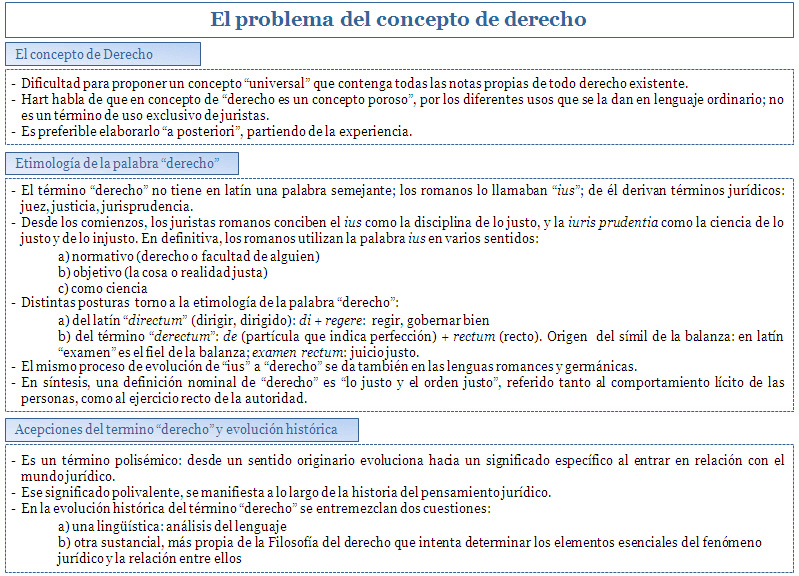The image size is (799, 576).
Task: Click item "a) una lingüística: análisis del lenguaje"
Action: tap(173, 526)
